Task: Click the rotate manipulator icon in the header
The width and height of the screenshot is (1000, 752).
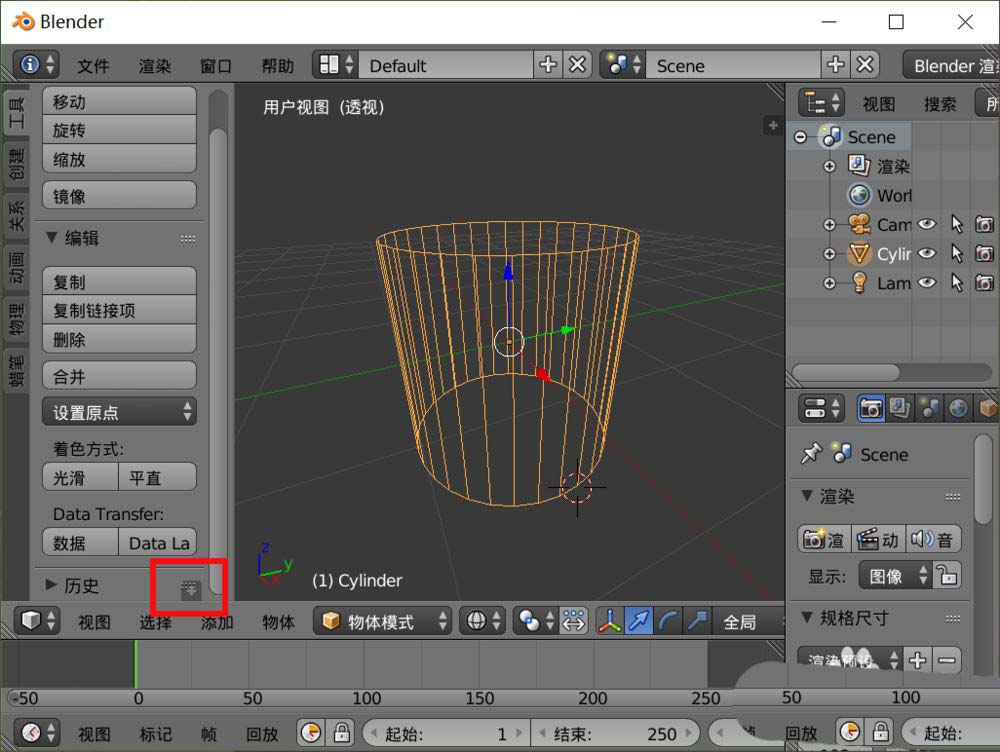Action: point(666,621)
